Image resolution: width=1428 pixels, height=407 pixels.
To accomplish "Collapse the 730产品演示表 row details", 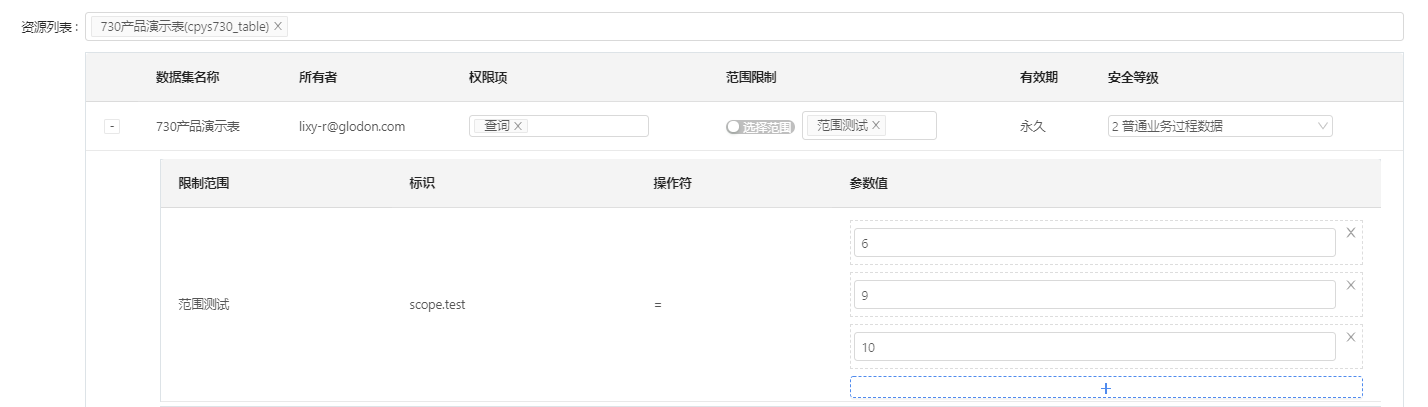I will click(112, 127).
